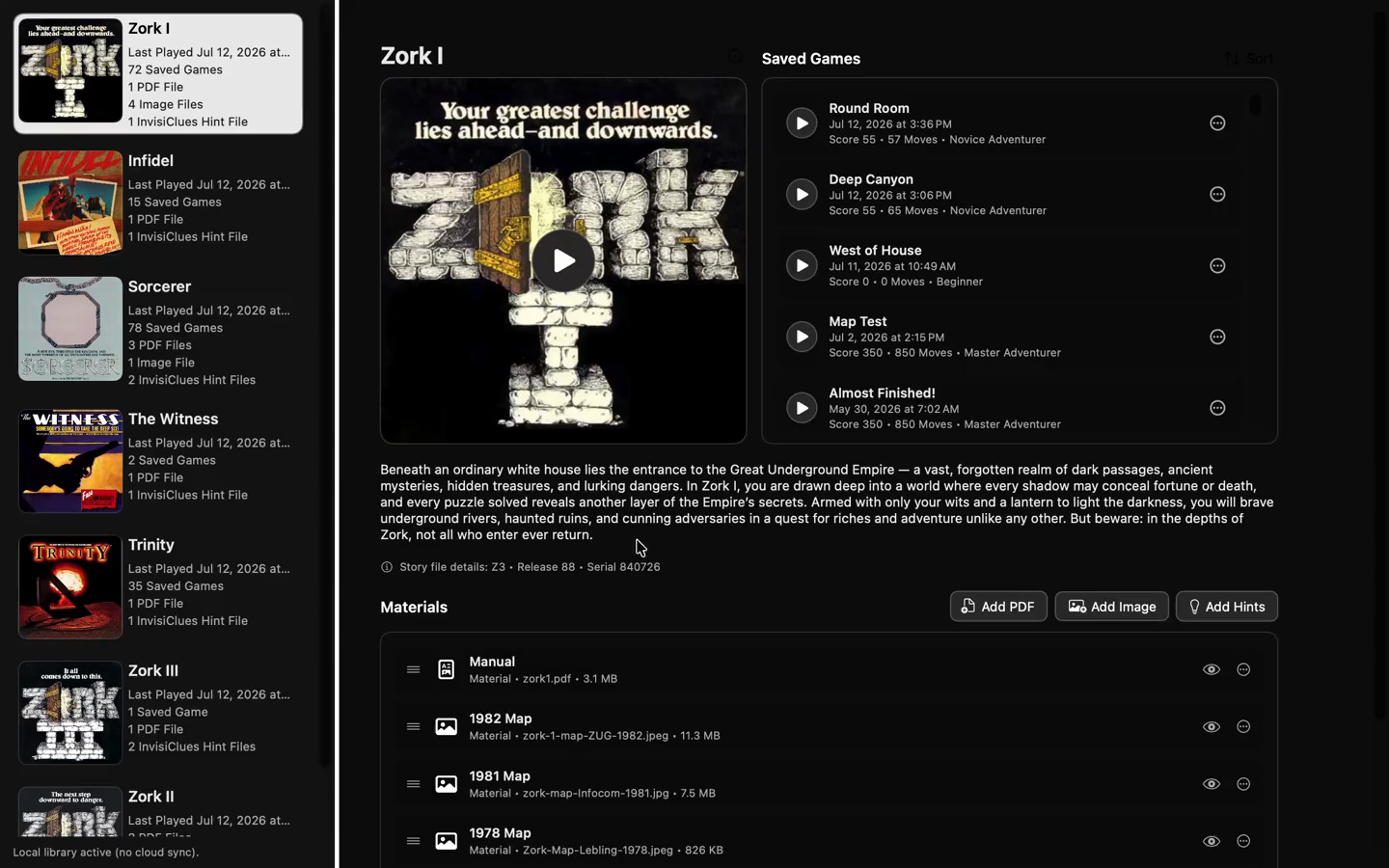Preview the 1978 Map with eye icon
Viewport: 1389px width, 868px height.
(x=1212, y=841)
